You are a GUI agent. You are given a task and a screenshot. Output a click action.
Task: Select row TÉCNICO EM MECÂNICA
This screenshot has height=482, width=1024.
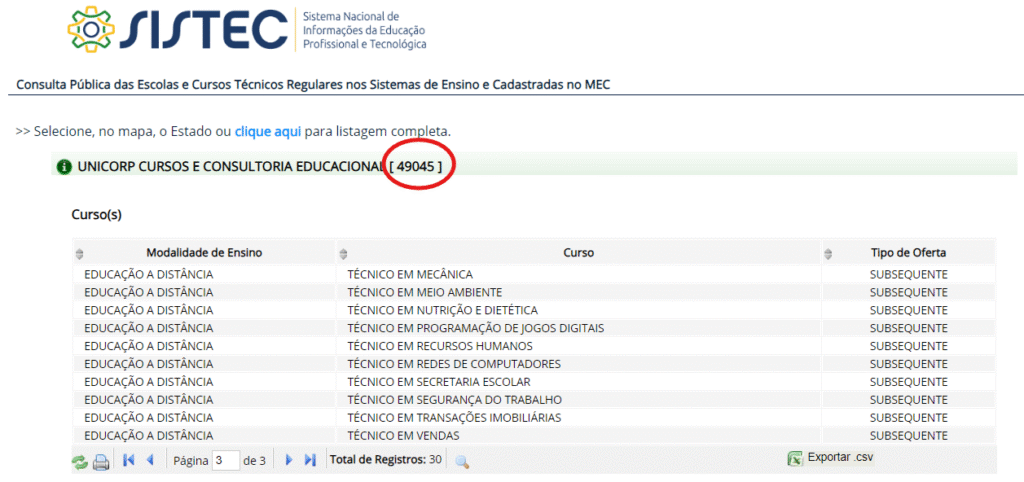coord(534,274)
